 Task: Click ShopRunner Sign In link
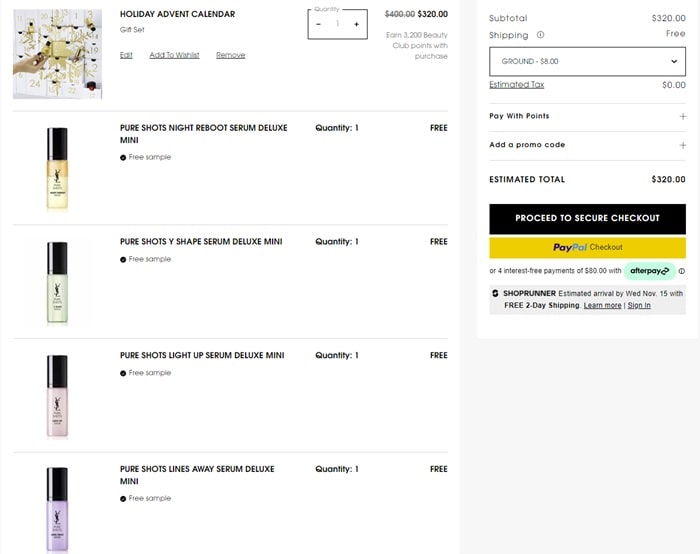[x=639, y=305]
